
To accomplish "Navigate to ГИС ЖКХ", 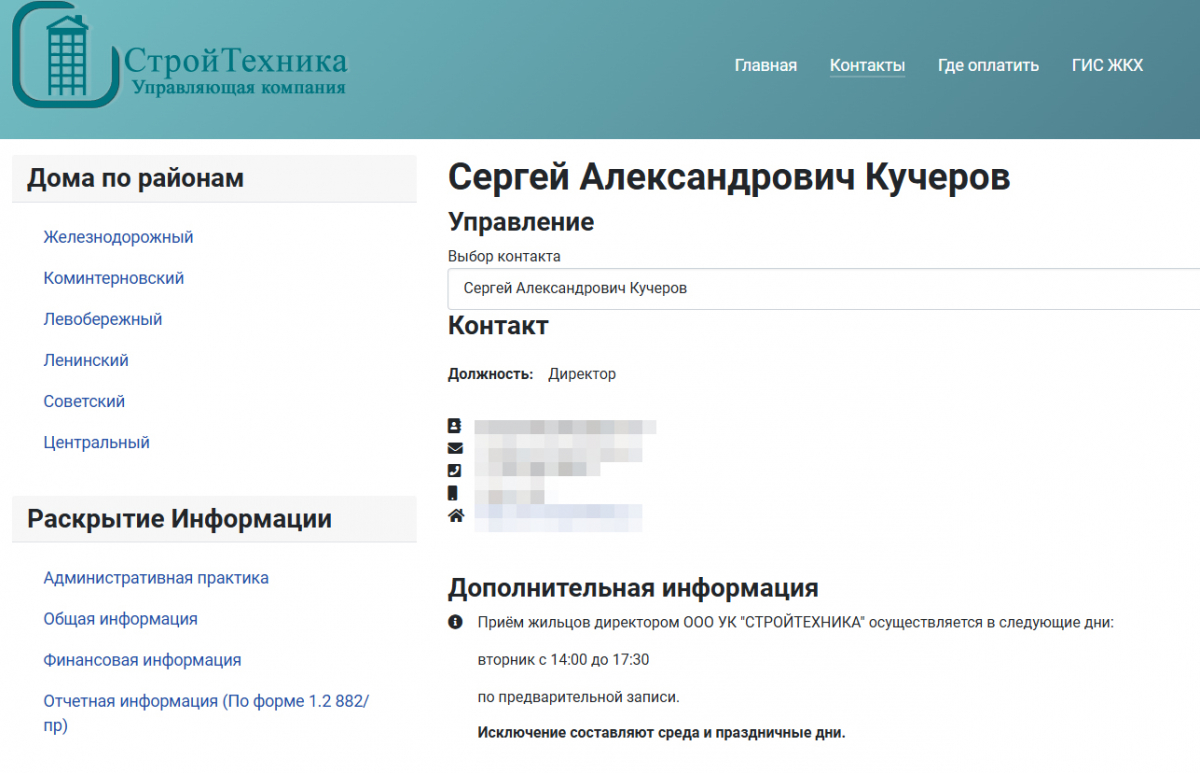I will click(x=1107, y=66).
